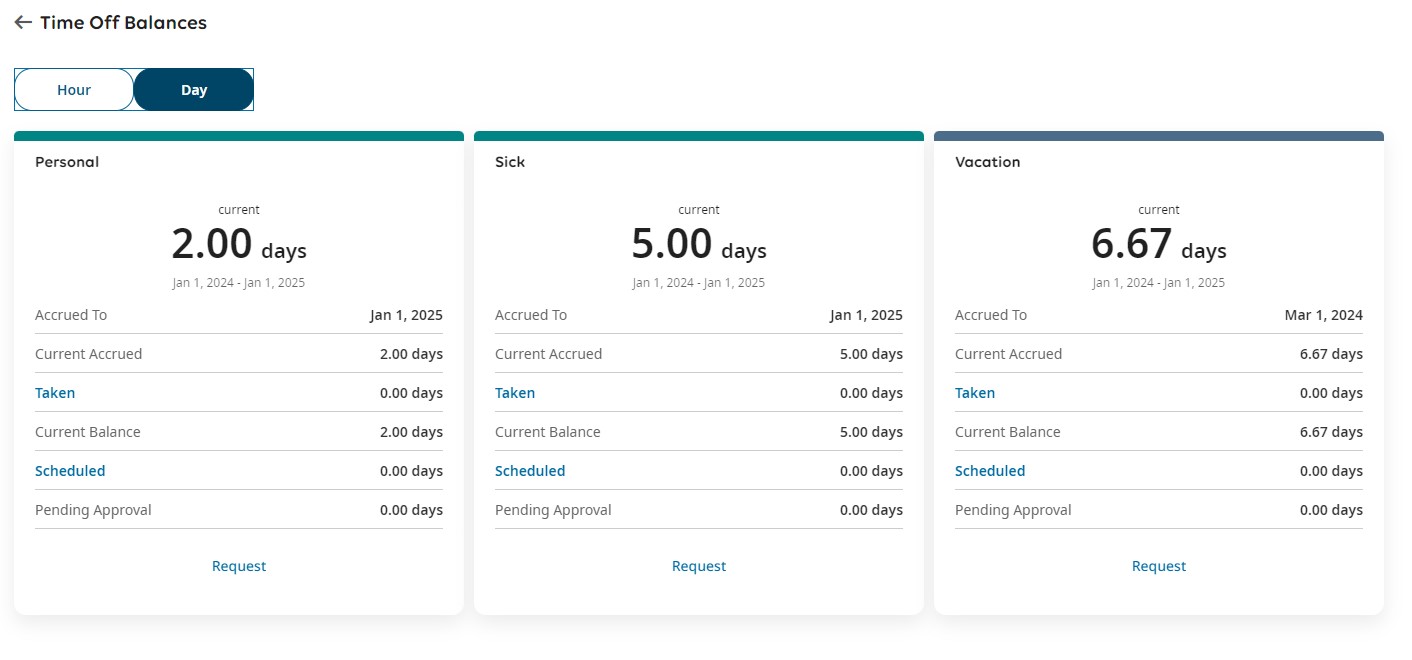Viewport: 1412px width, 660px height.
Task: Switch balances to Hour view
Action: [x=74, y=90]
